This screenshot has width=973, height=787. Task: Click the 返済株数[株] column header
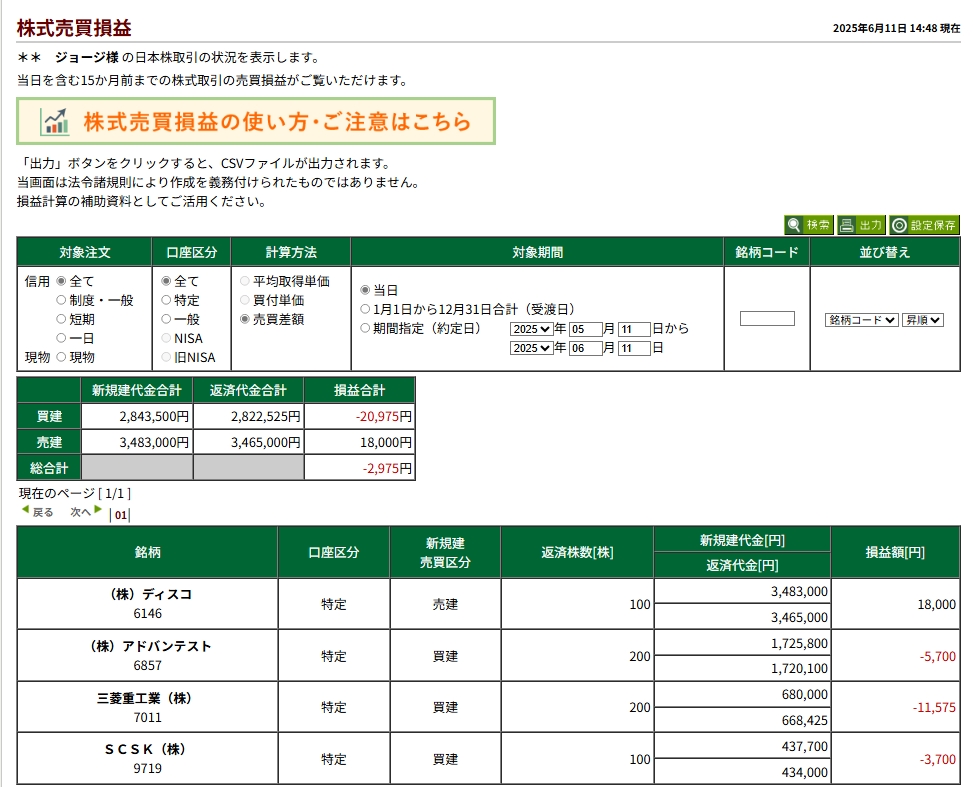[x=577, y=552]
